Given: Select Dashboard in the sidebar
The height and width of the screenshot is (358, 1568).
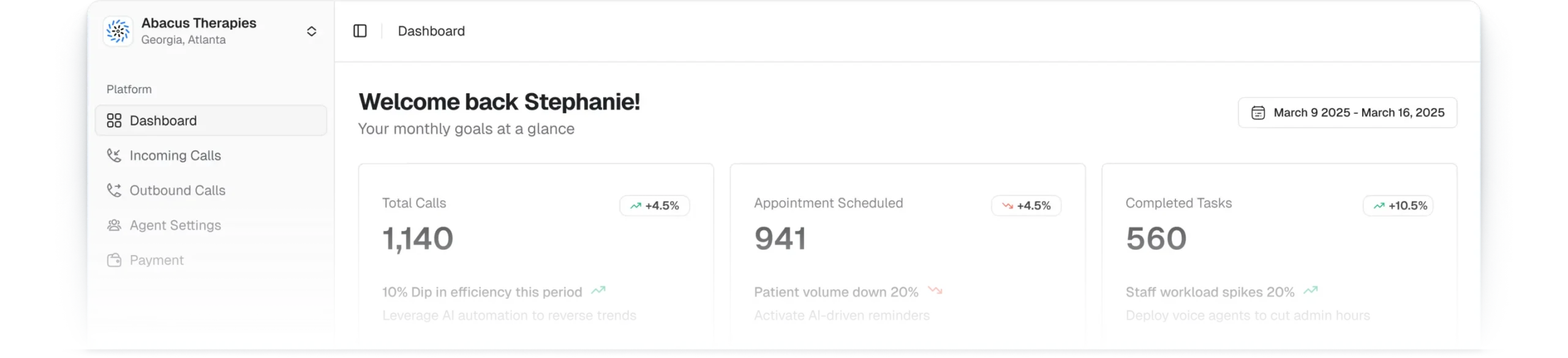Looking at the screenshot, I should (211, 121).
